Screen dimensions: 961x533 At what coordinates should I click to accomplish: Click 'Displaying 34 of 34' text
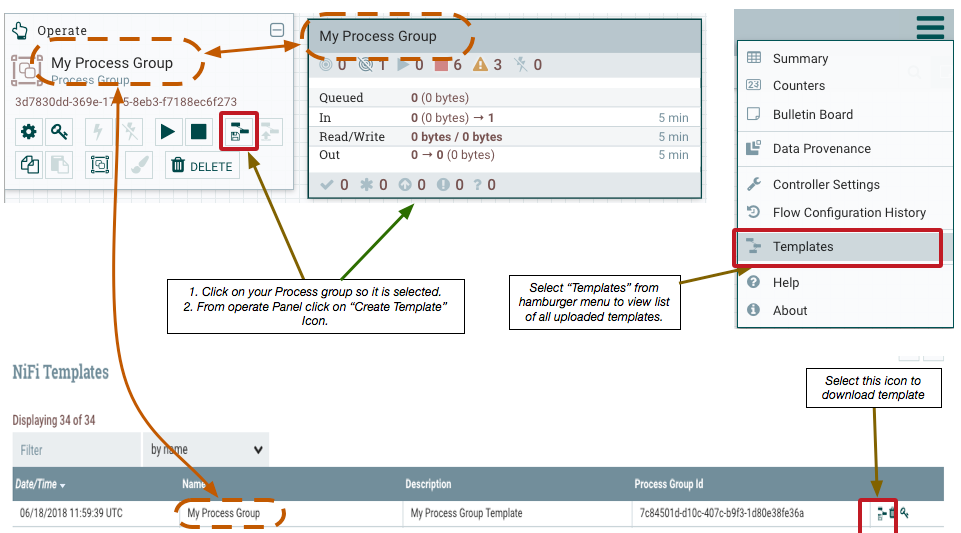tap(54, 420)
